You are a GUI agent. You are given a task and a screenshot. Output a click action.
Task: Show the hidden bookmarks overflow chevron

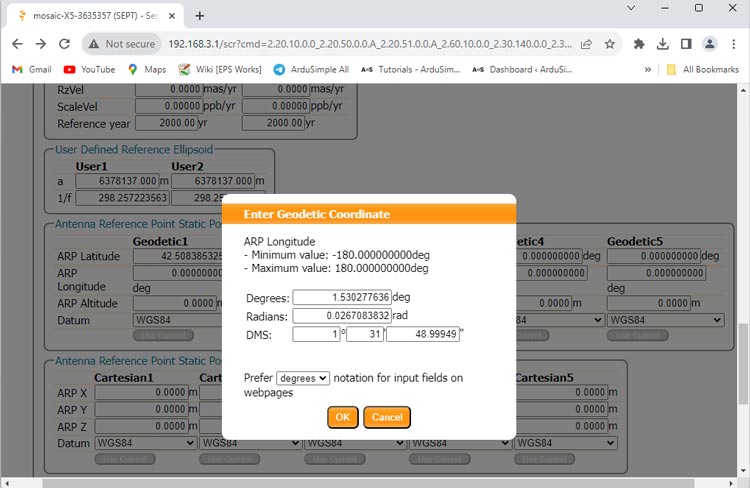point(648,69)
